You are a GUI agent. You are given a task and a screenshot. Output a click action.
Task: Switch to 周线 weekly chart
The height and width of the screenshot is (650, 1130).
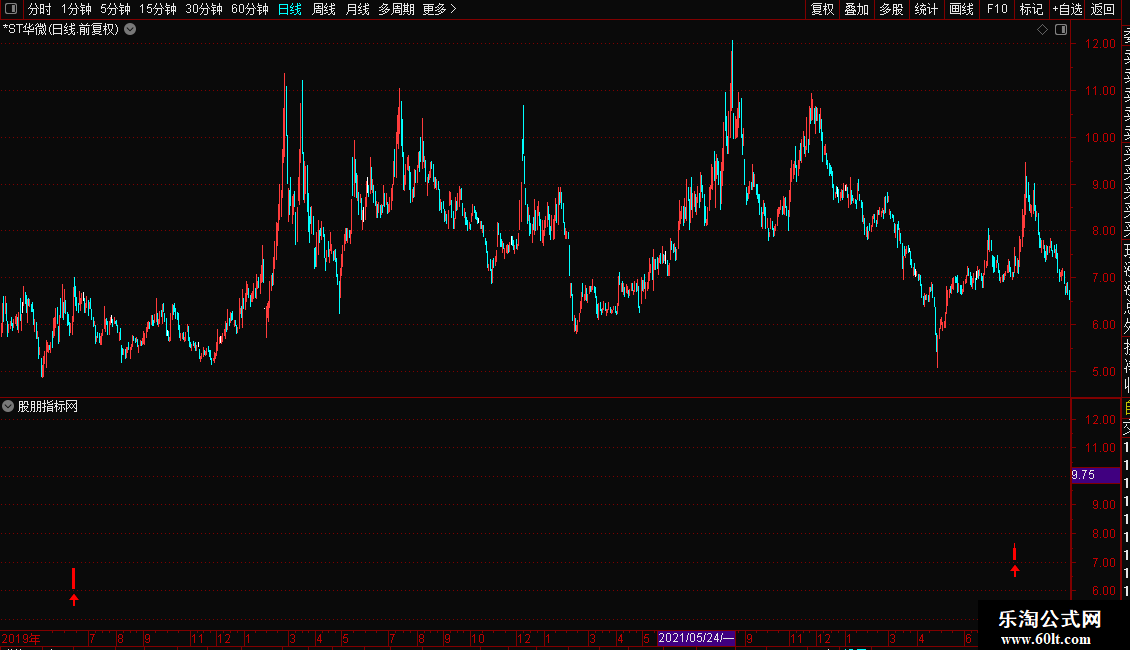(x=324, y=9)
